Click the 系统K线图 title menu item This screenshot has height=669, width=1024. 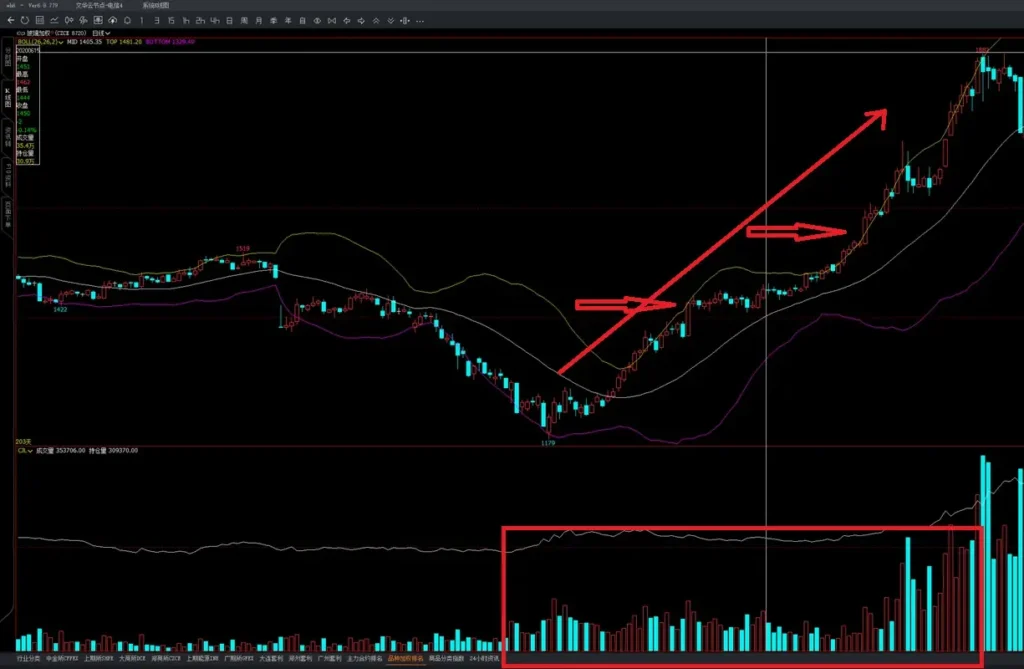tap(155, 5)
